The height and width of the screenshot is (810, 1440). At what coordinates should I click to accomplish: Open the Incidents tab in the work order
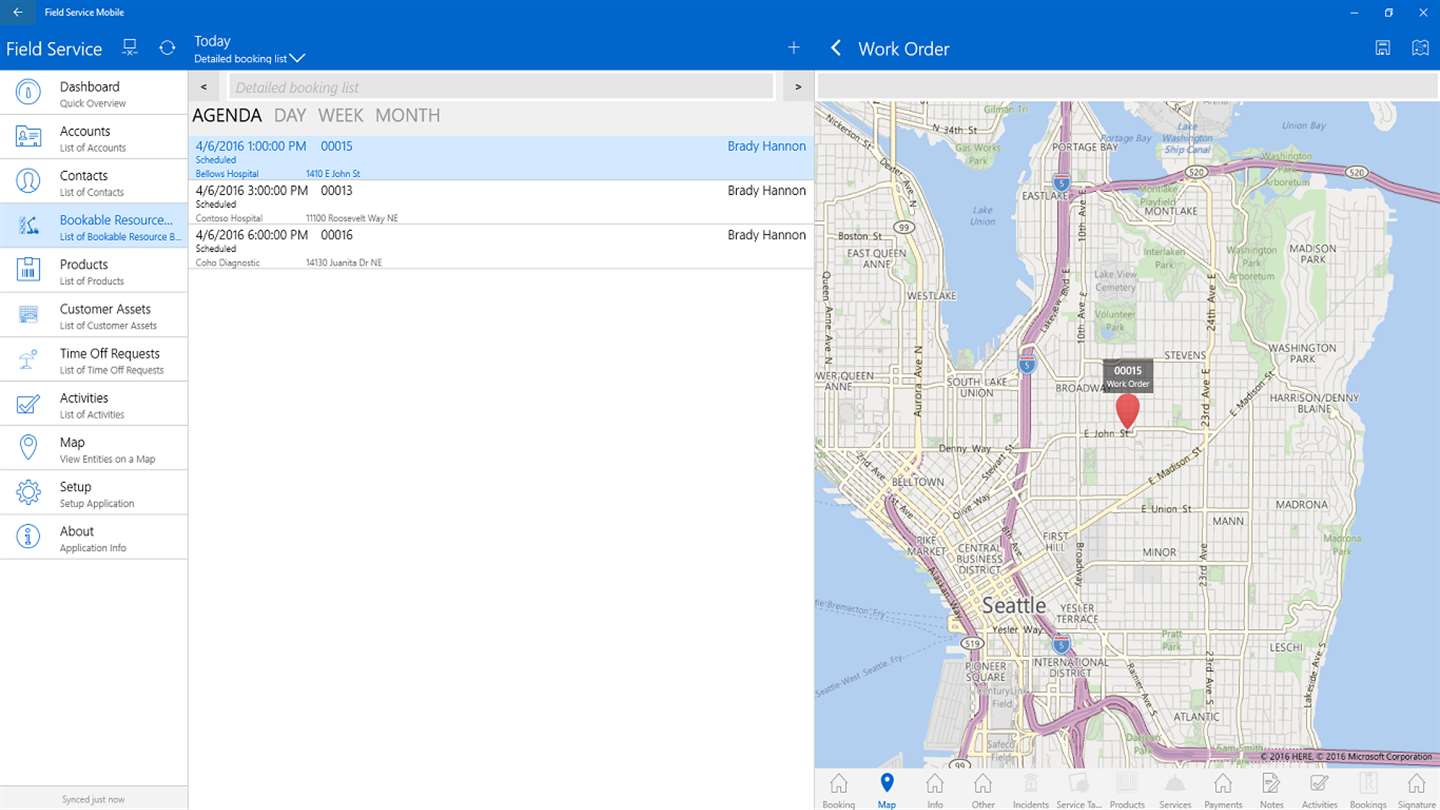pos(1031,790)
